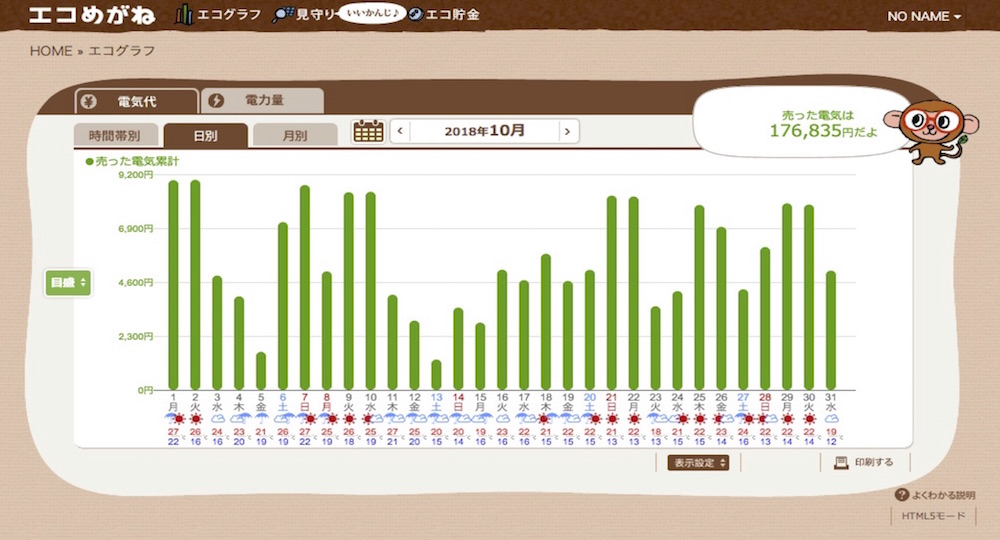Screen dimensions: 1000x540
Task: Switch to HTML5モード
Action: (x=932, y=516)
